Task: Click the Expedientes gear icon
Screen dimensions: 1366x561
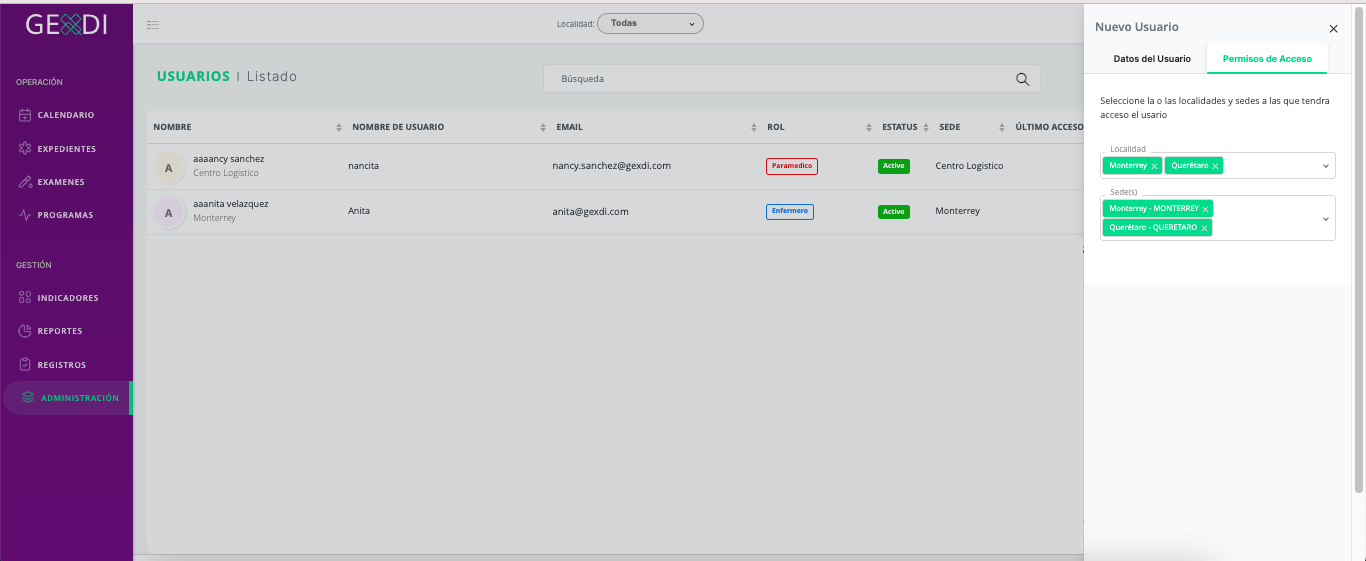Action: pos(25,149)
